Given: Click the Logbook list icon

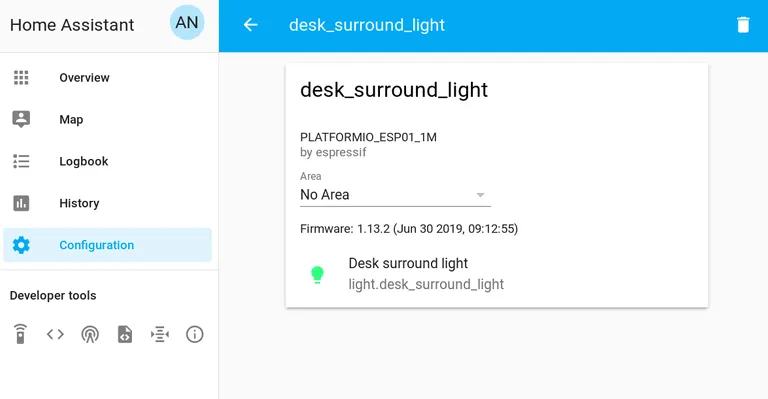Looking at the screenshot, I should pos(21,161).
